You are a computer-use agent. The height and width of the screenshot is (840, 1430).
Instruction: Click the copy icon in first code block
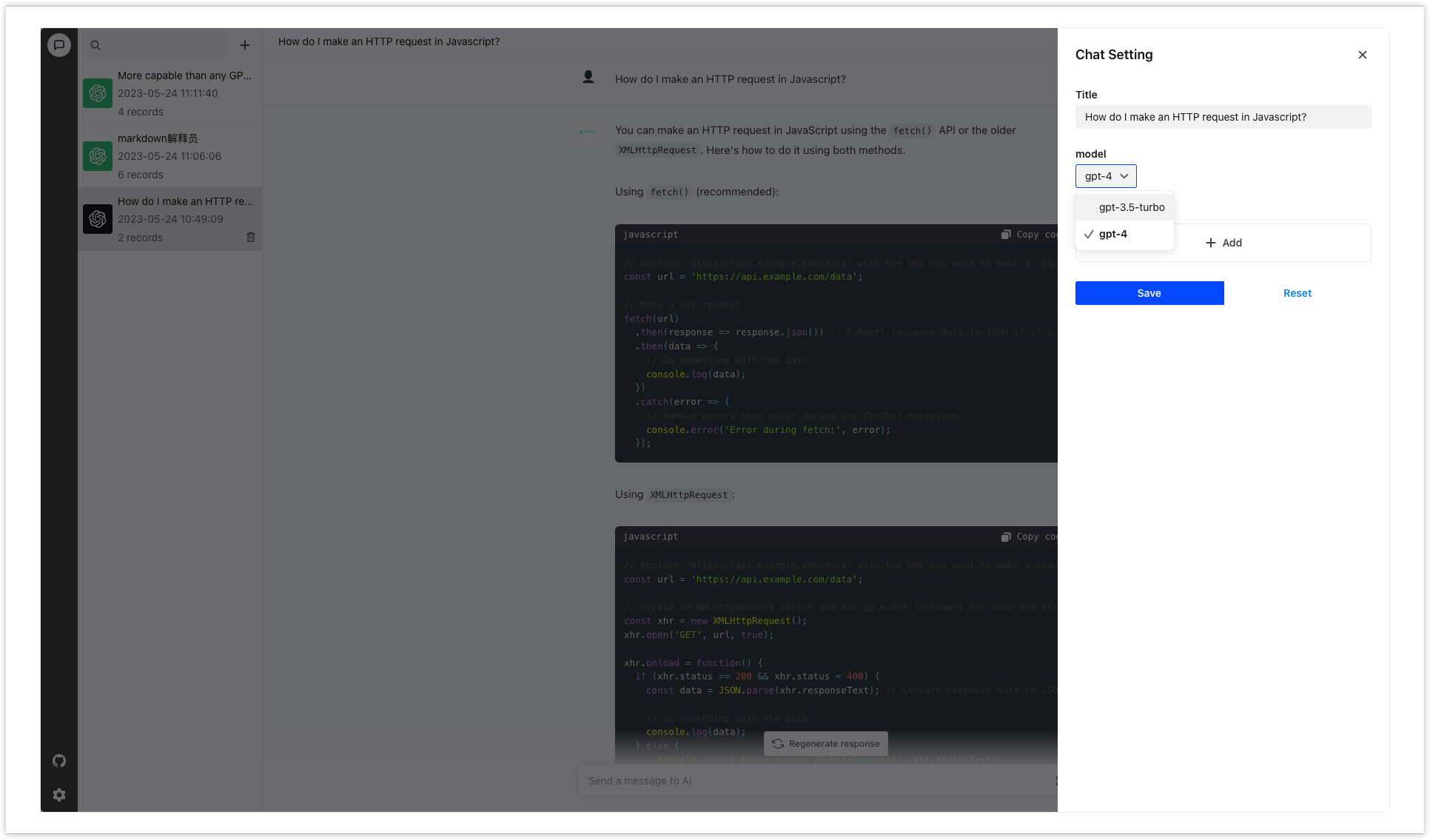click(1006, 235)
